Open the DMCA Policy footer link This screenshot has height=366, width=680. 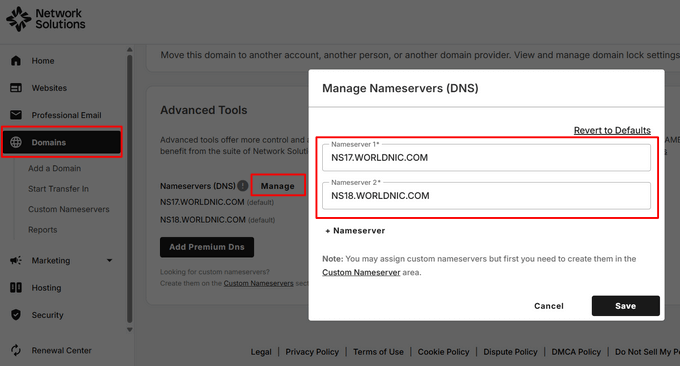tap(576, 352)
